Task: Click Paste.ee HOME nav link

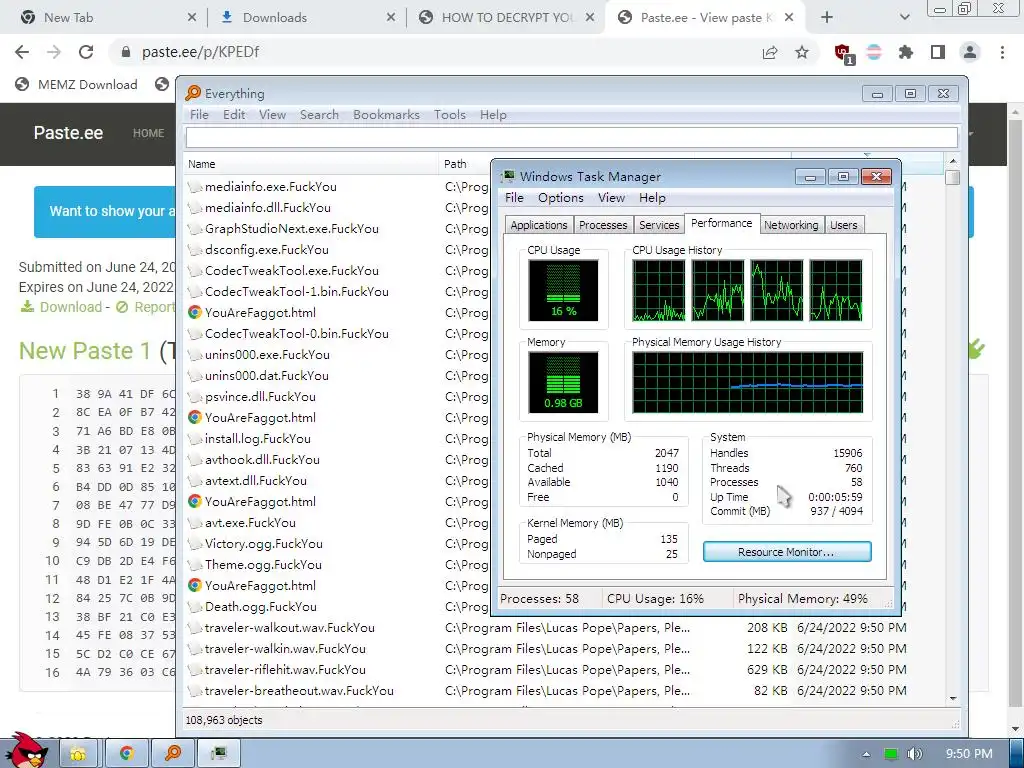Action: [148, 133]
